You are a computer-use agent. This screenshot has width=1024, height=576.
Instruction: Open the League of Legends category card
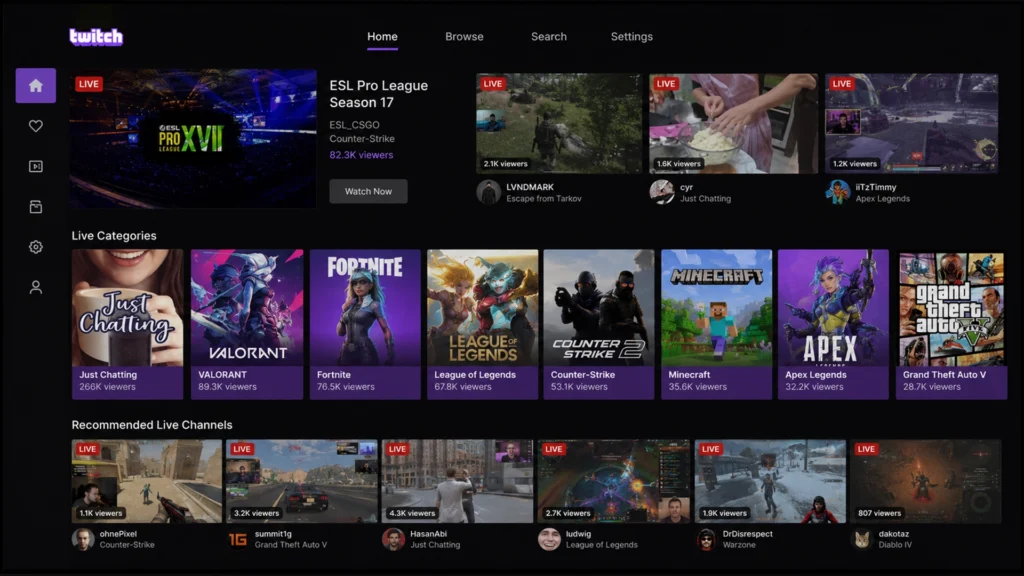click(483, 324)
